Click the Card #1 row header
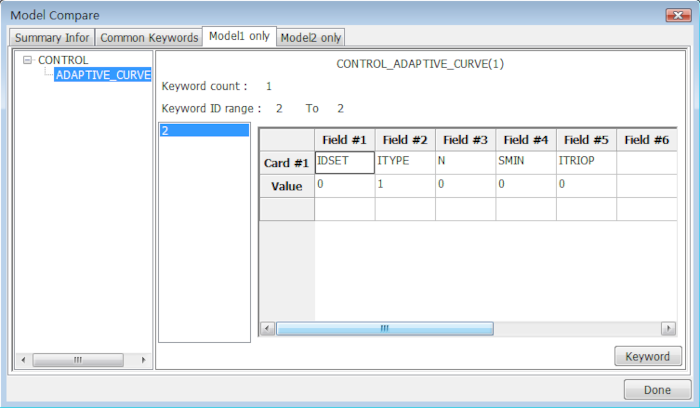This screenshot has width=700, height=408. (287, 163)
